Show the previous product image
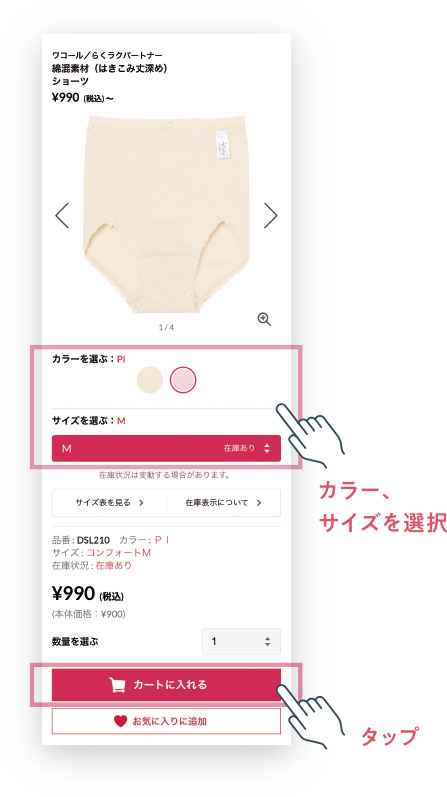The image size is (447, 797). click(x=62, y=216)
